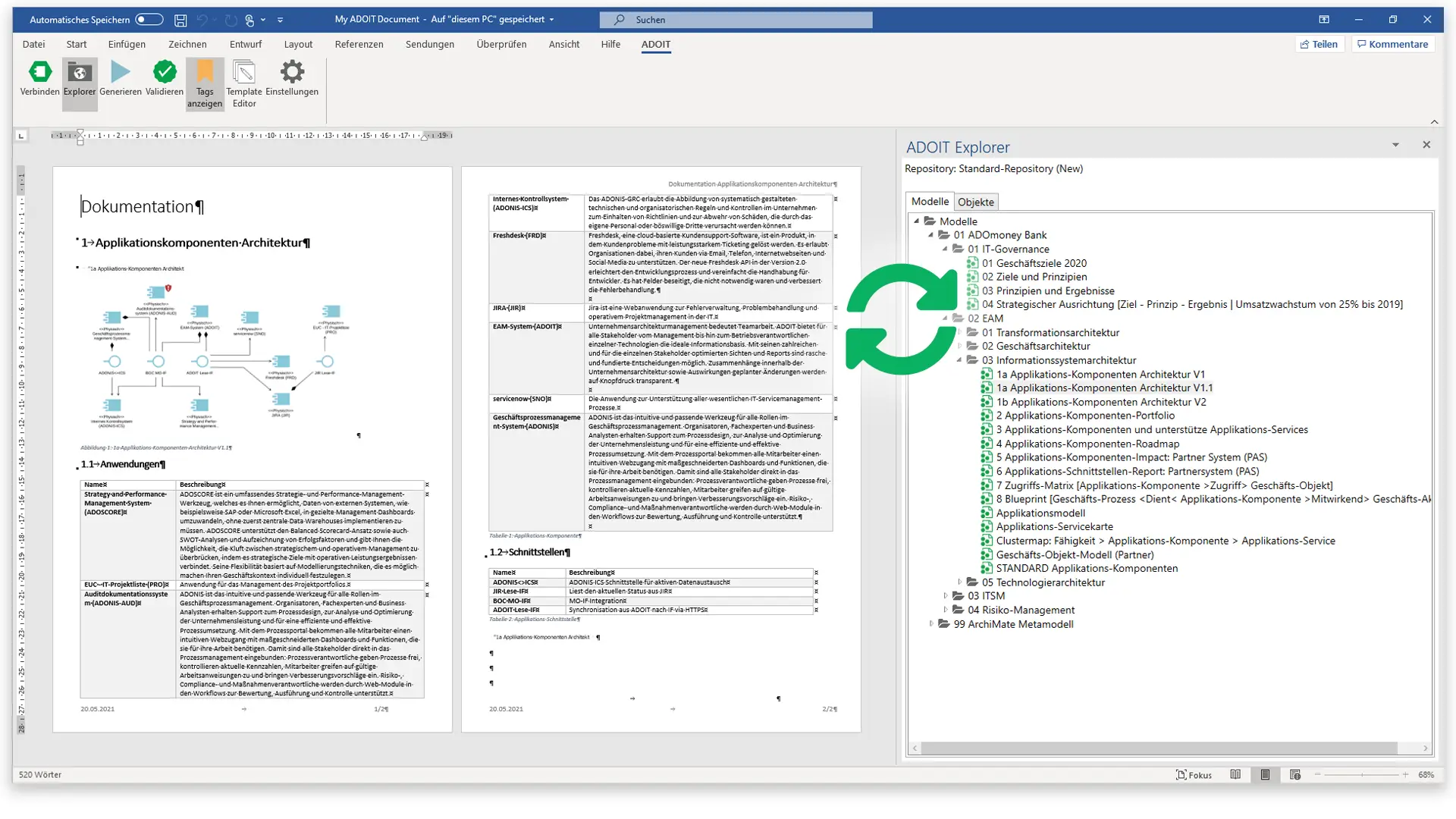Run the Validieren check icon

165,72
